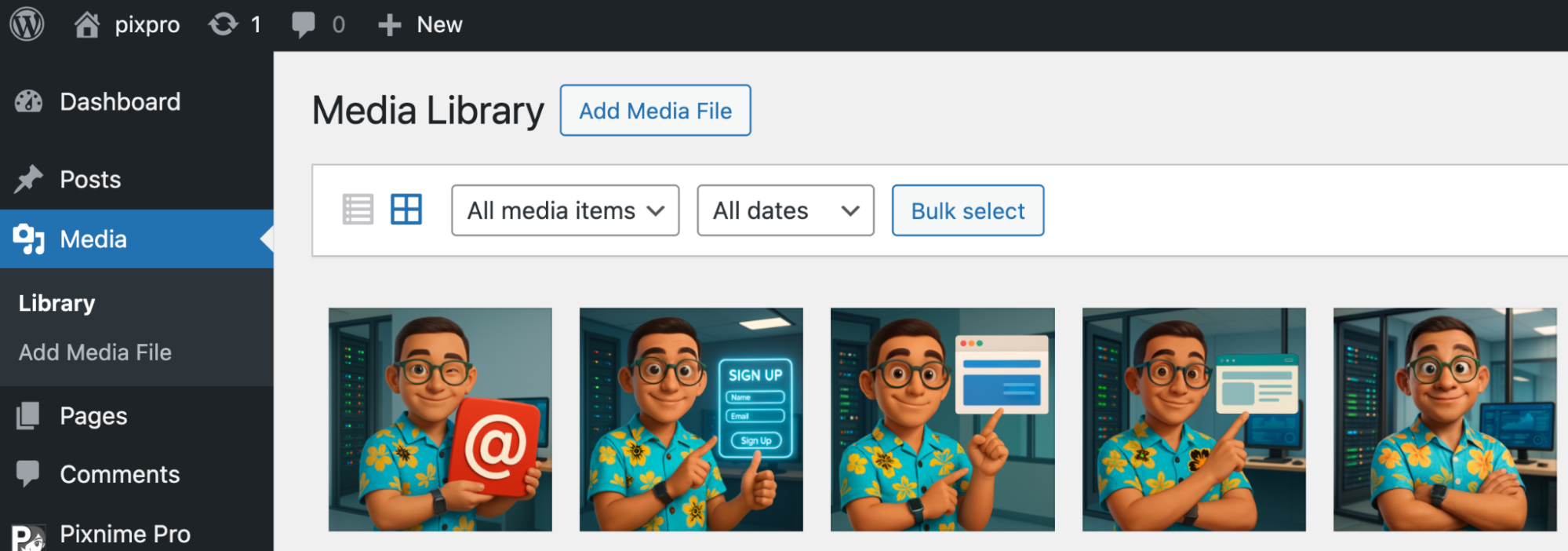1568x551 pixels.
Task: Click the plus New icon
Action: 389,25
